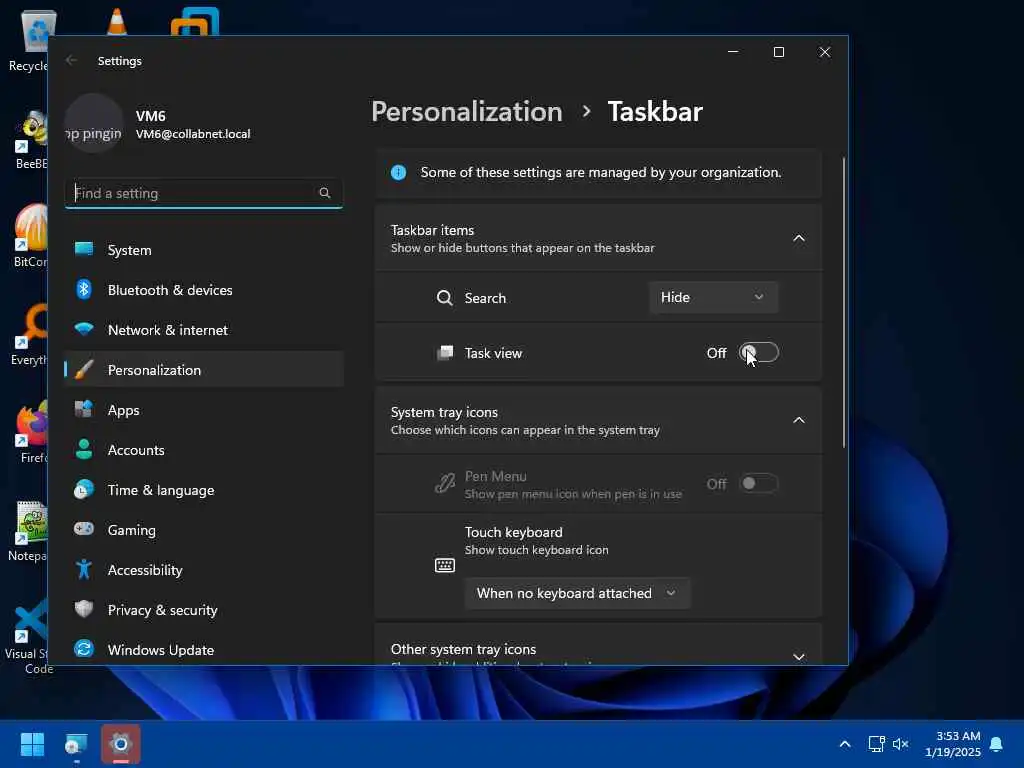Click the Time & language clock icon
Image resolution: width=1024 pixels, height=768 pixels.
pos(84,489)
